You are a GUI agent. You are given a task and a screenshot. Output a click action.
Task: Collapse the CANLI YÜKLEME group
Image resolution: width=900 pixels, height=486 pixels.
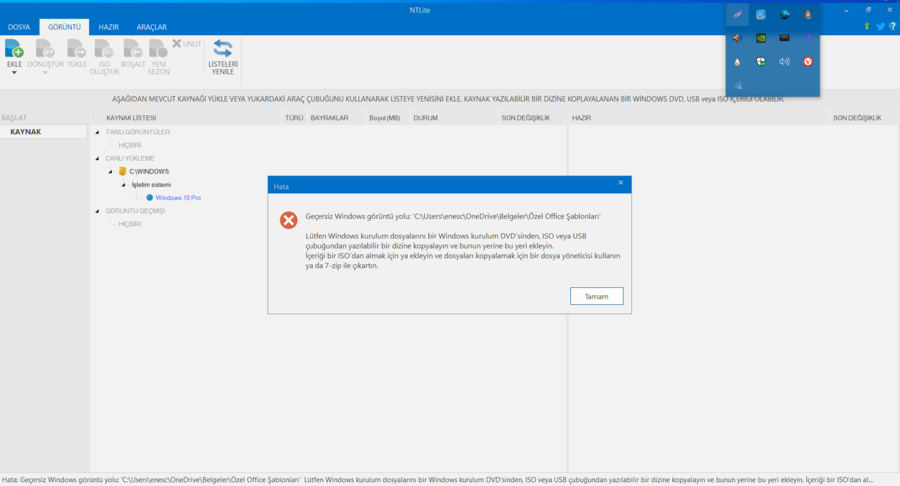(97, 158)
